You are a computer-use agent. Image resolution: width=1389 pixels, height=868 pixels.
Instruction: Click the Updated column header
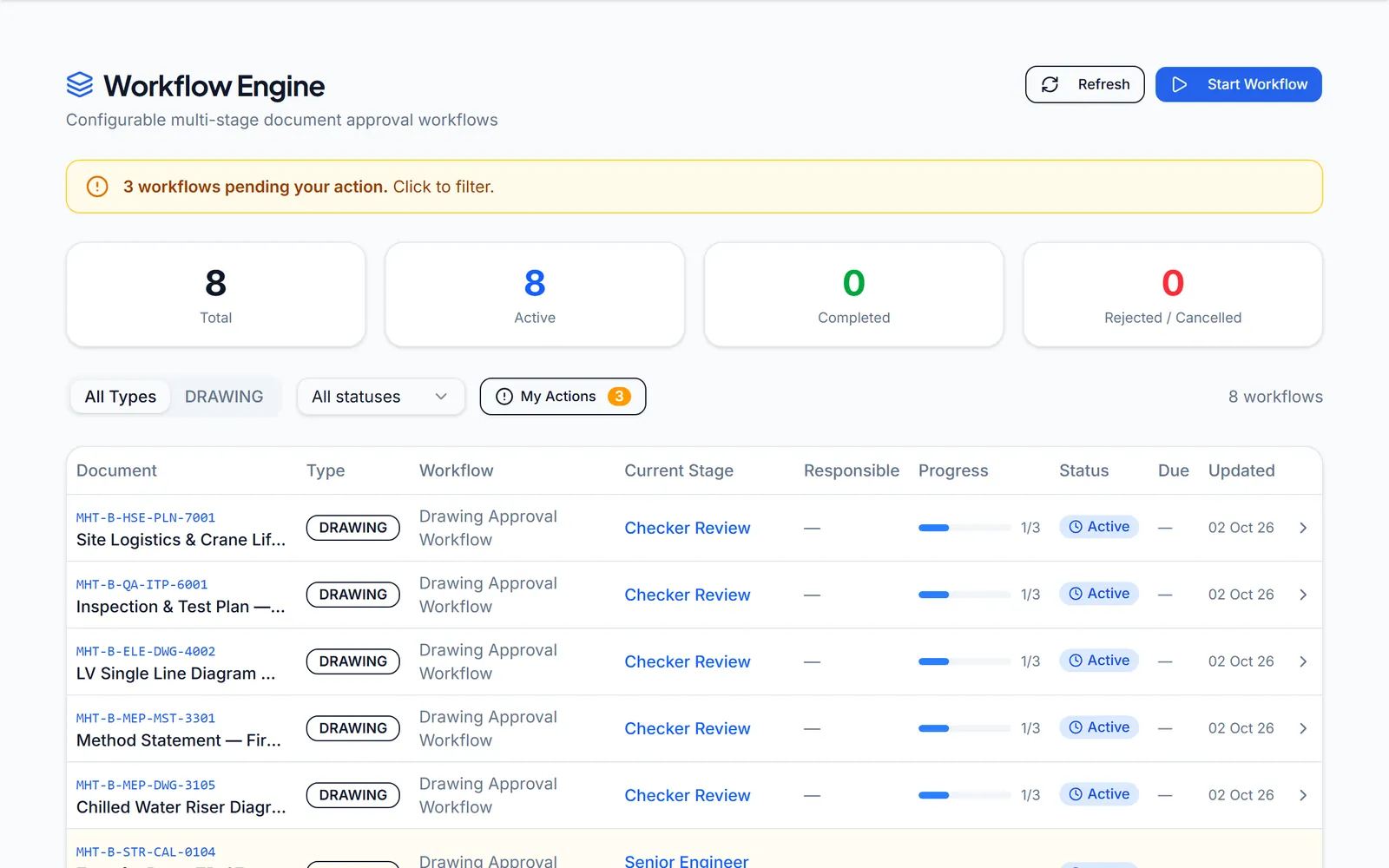tap(1241, 470)
